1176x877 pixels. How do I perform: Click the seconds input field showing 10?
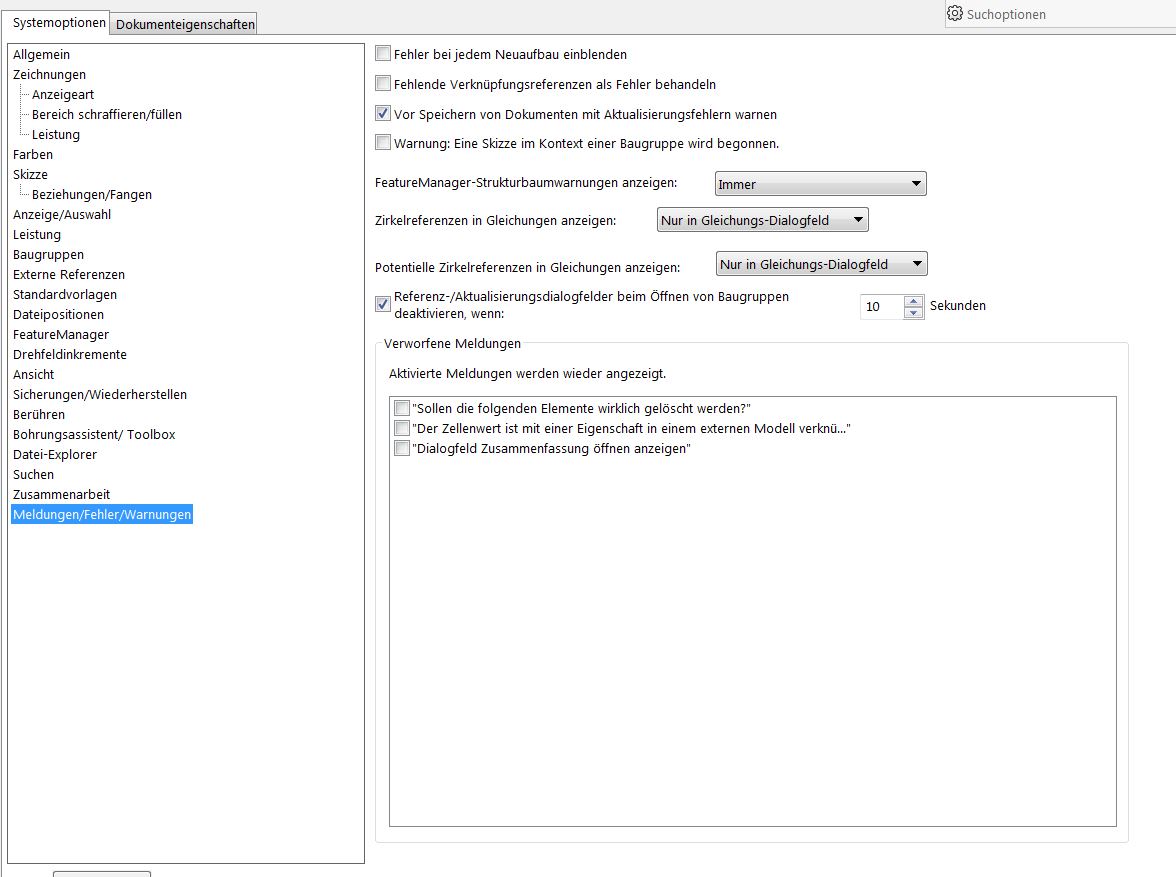point(881,307)
